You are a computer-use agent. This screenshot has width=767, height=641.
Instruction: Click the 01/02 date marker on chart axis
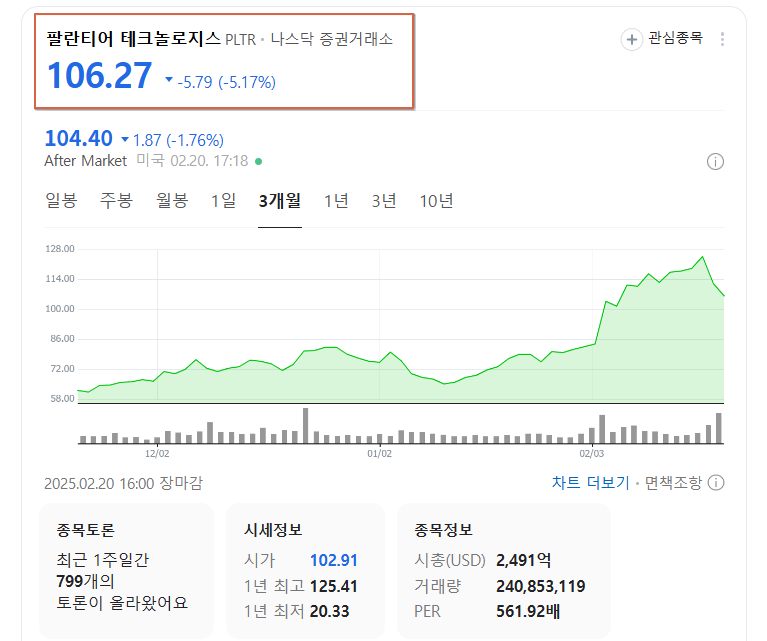pos(380,454)
